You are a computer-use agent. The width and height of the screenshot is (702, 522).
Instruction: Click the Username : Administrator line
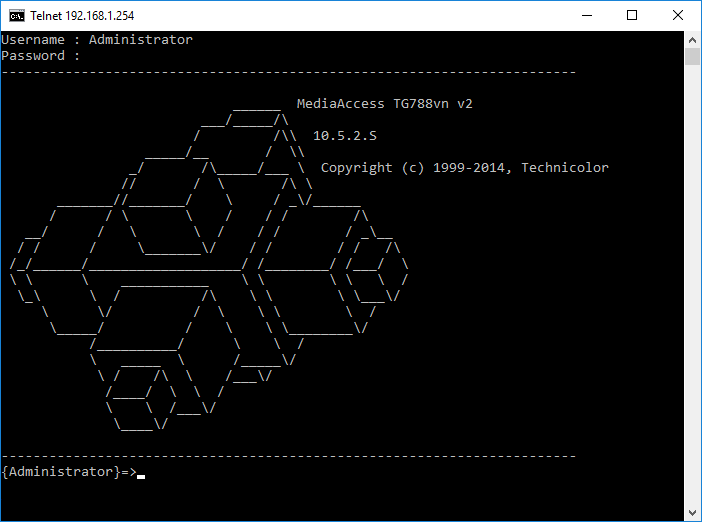[x=97, y=40]
